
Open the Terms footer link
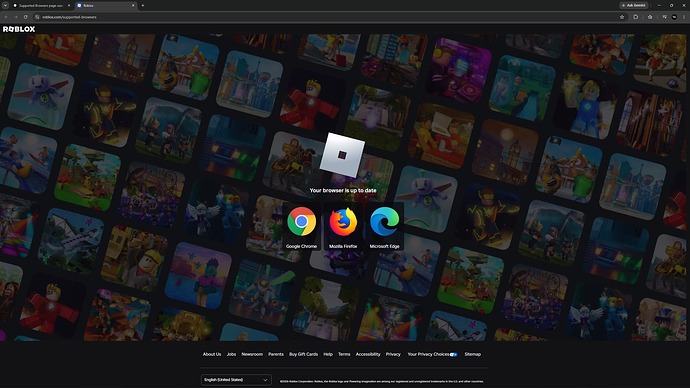click(344, 354)
